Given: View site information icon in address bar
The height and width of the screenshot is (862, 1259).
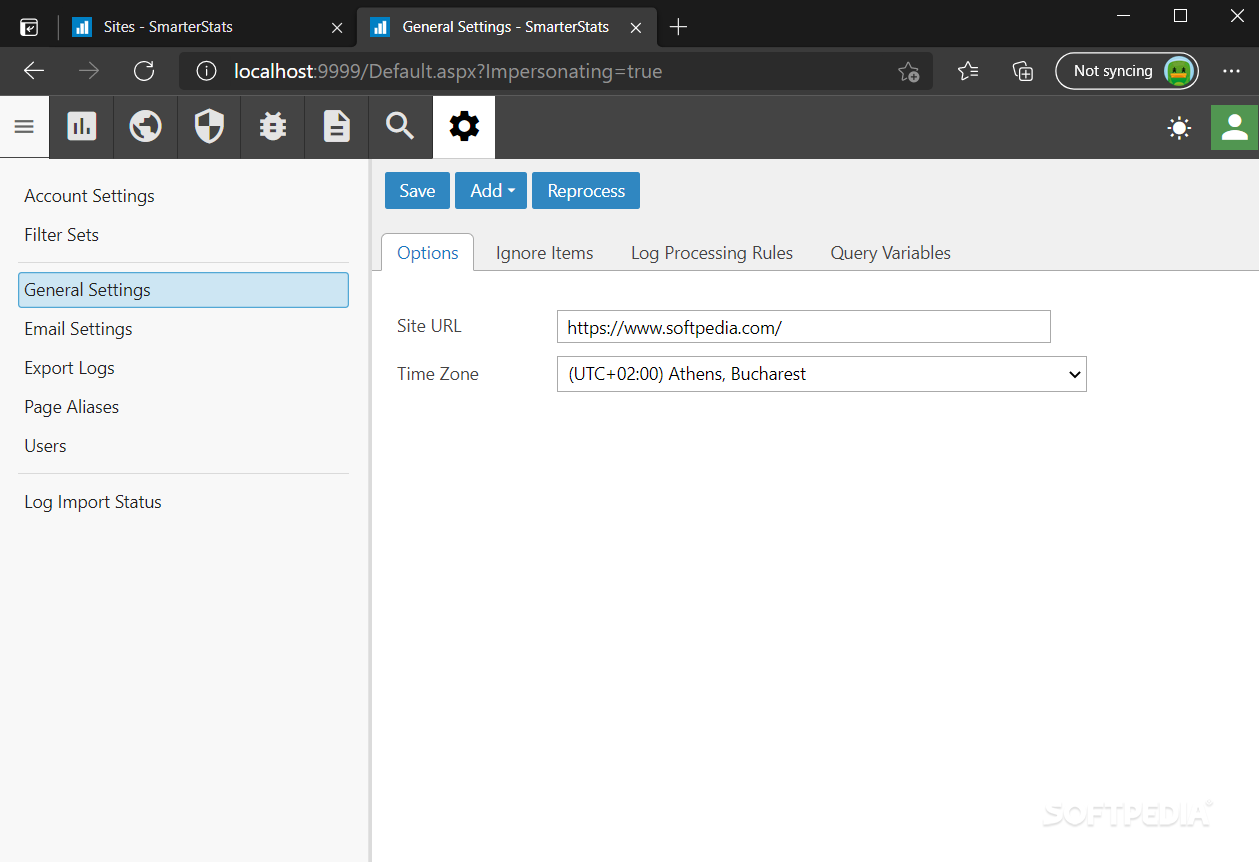Looking at the screenshot, I should [207, 71].
